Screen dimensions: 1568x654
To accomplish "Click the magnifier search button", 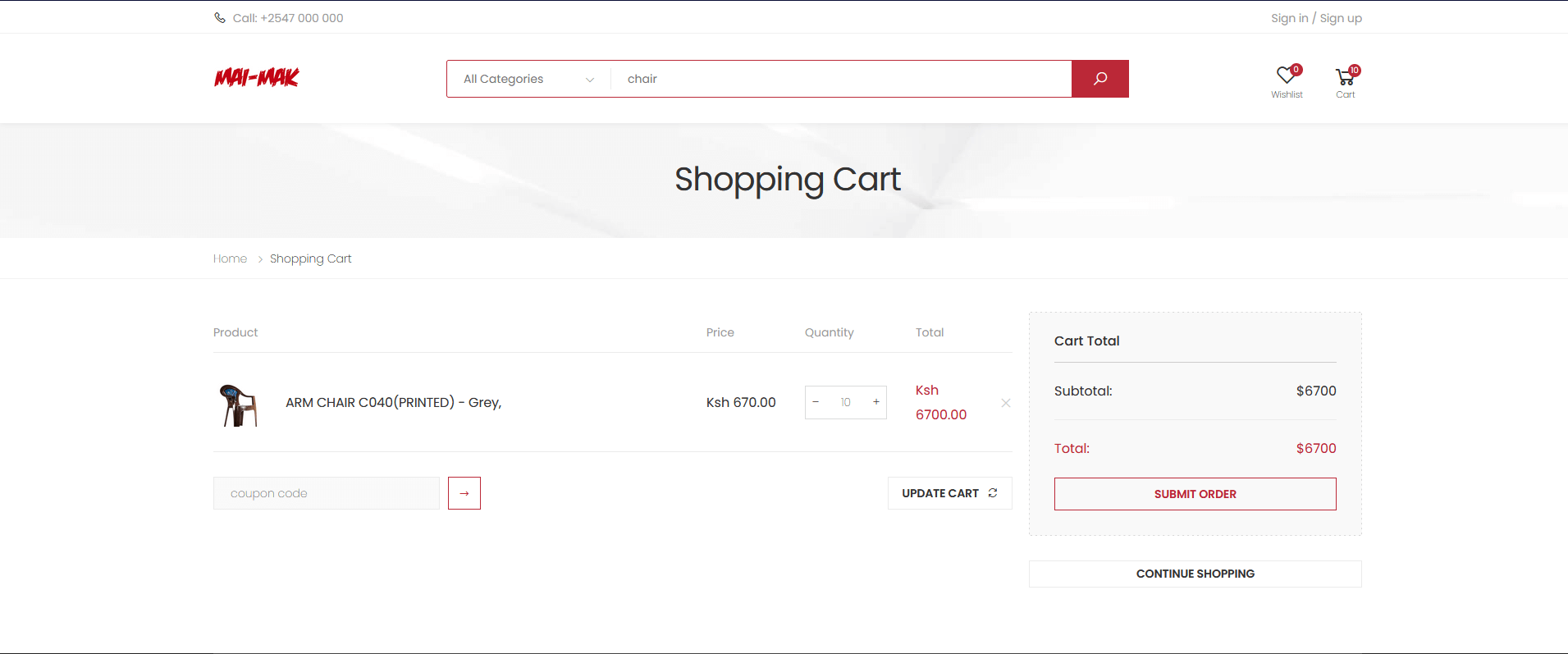I will coord(1099,79).
